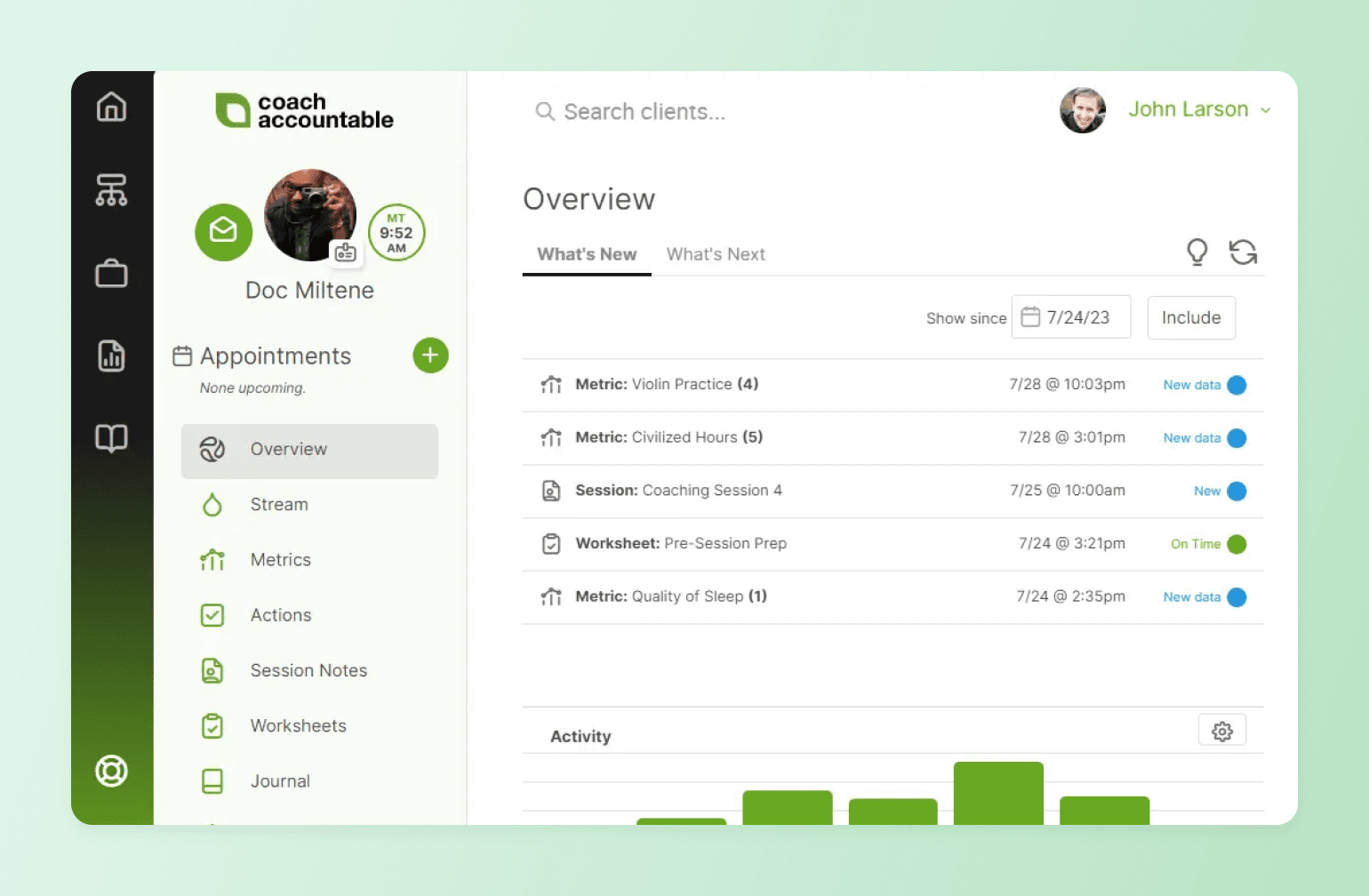Open Doc Miltene's profile photo
1369x896 pixels.
click(310, 214)
